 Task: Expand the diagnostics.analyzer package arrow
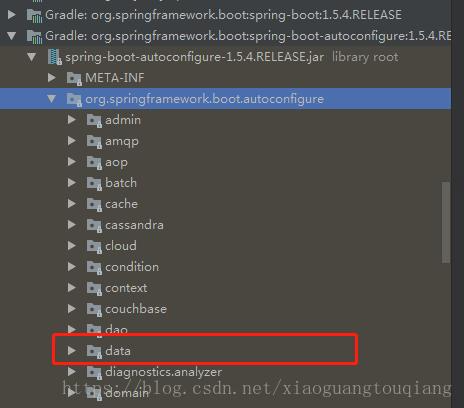click(x=72, y=371)
